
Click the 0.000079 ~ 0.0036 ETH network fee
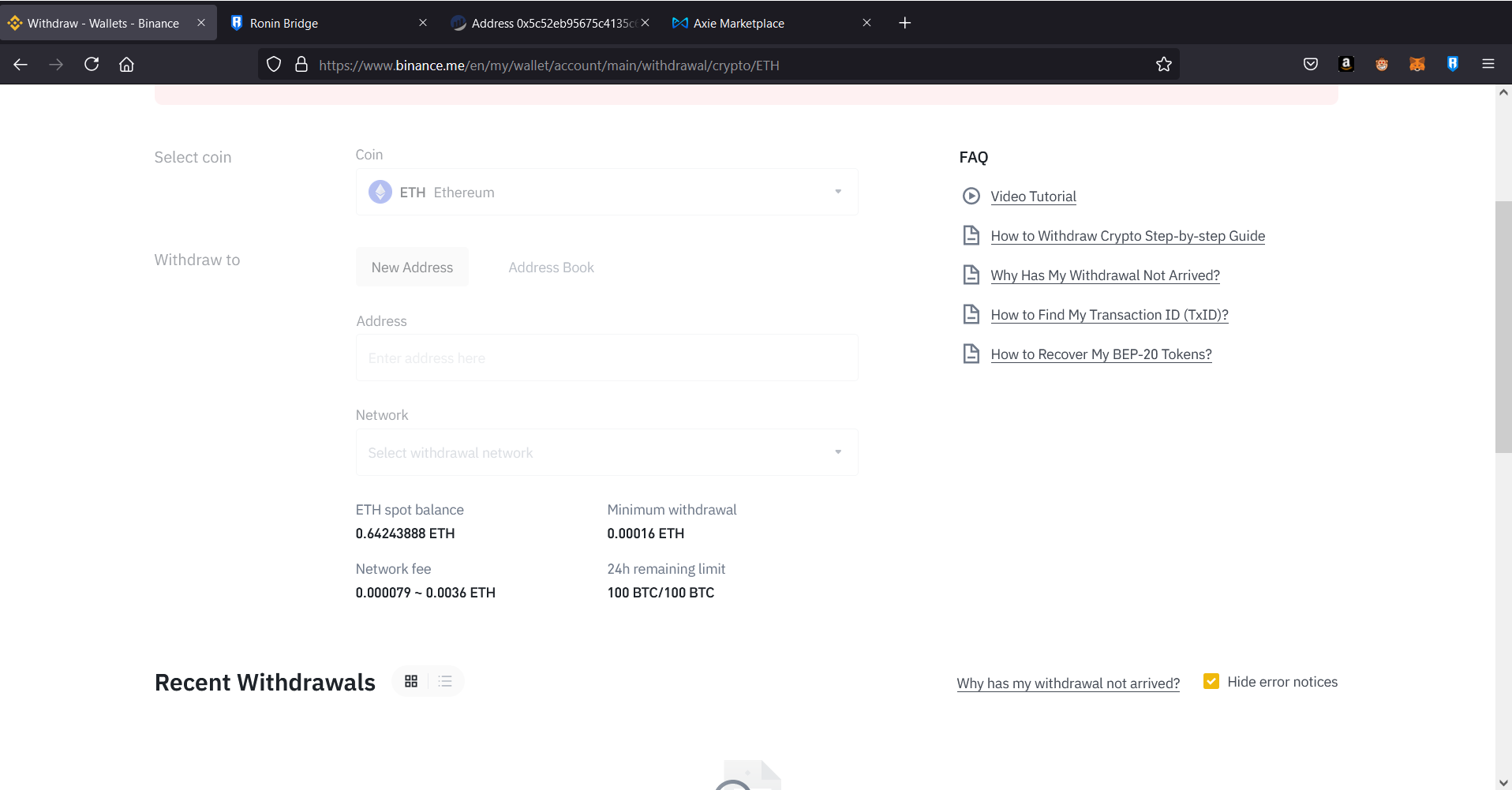pos(425,592)
